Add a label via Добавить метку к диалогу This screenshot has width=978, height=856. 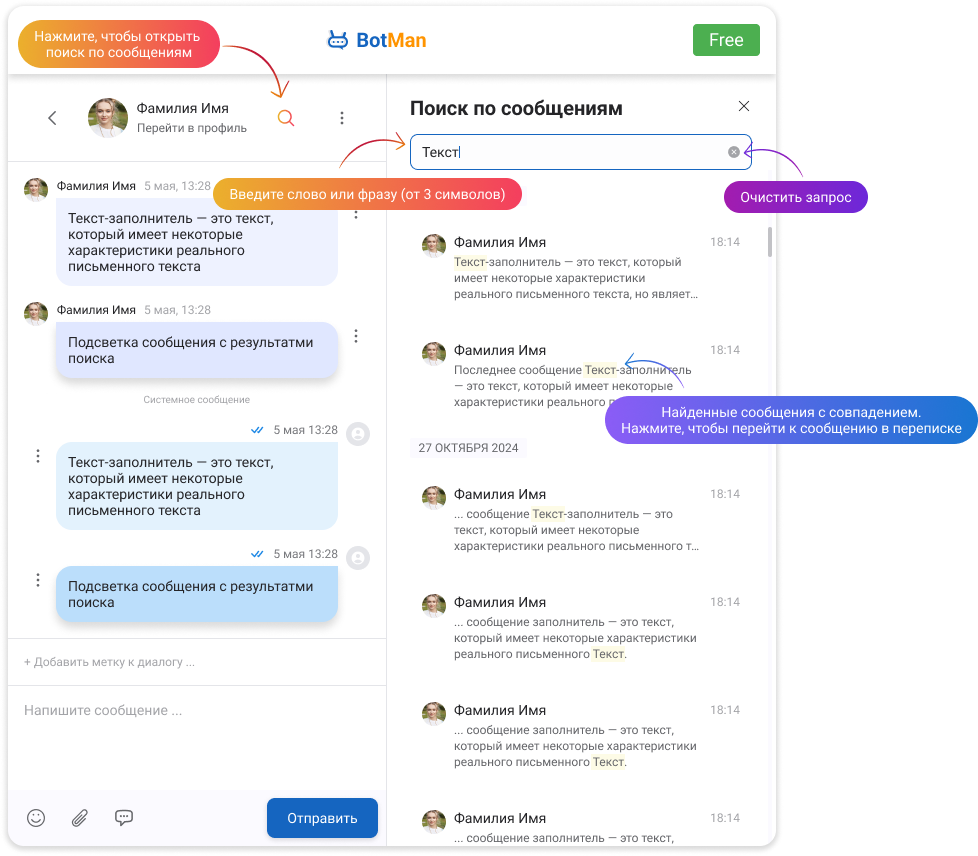109,662
